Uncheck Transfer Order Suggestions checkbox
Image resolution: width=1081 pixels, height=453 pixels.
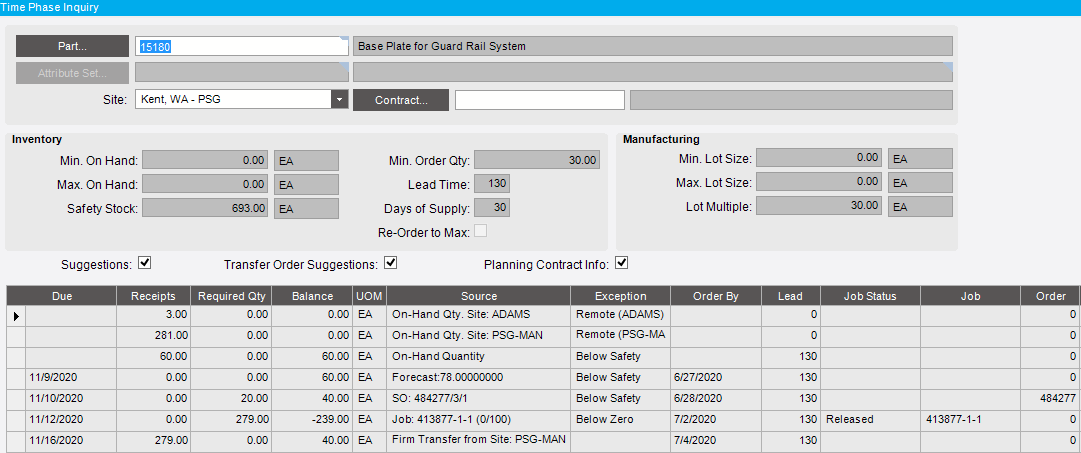(391, 263)
